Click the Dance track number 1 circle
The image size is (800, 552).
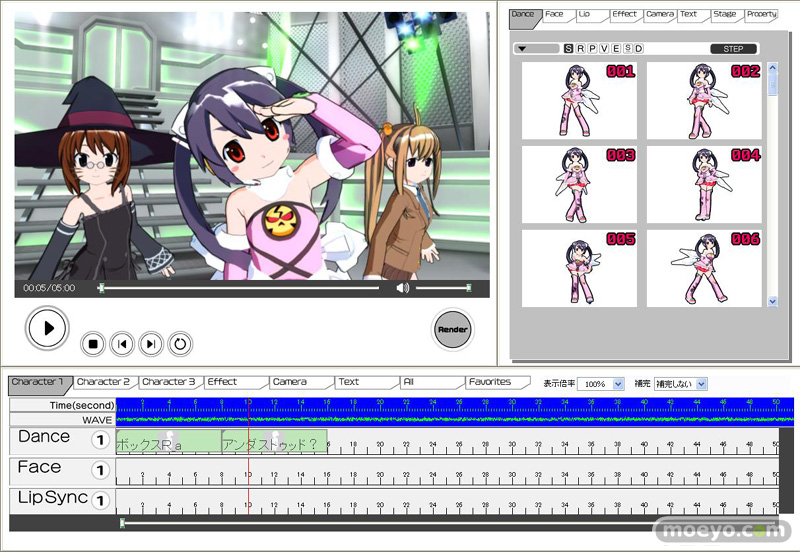tap(100, 441)
